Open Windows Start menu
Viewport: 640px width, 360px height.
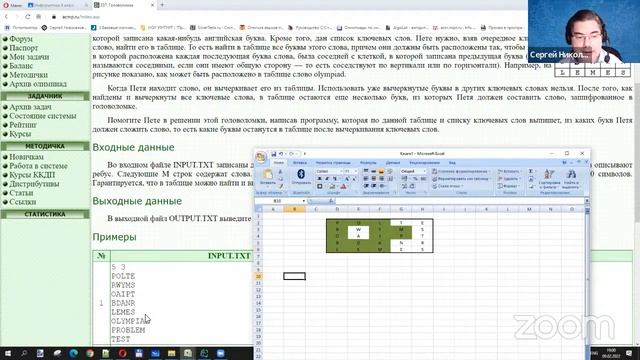(8, 353)
